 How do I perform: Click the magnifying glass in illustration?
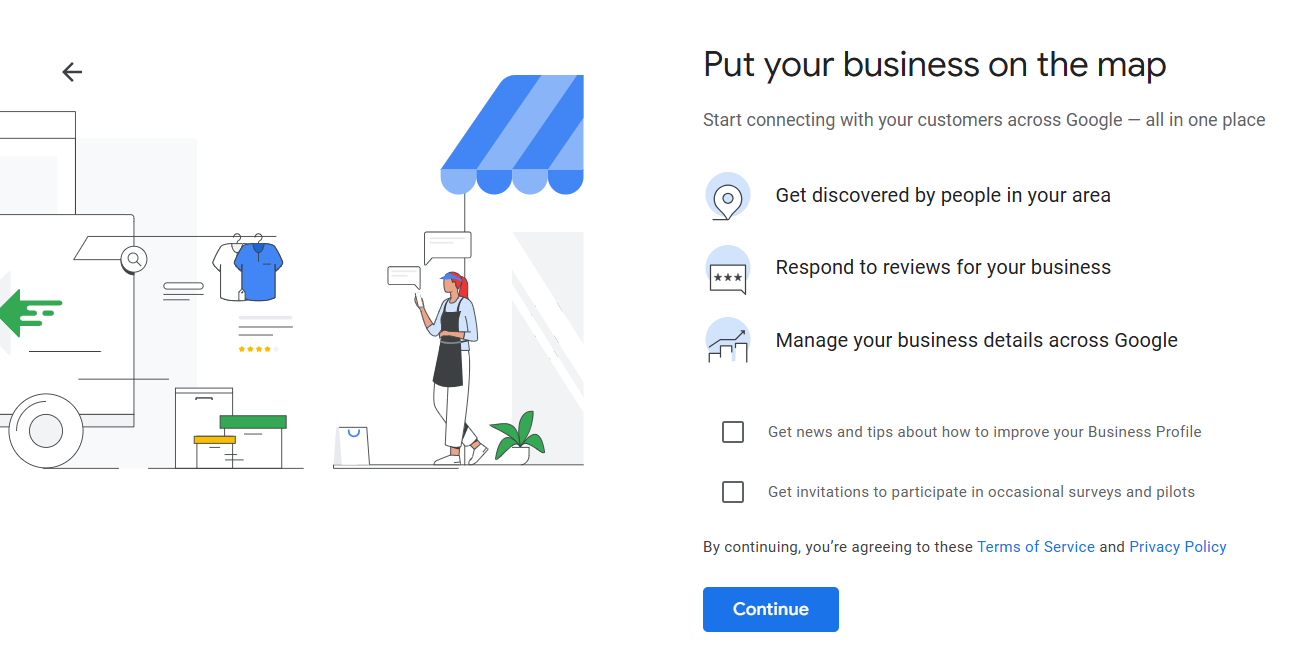[133, 260]
